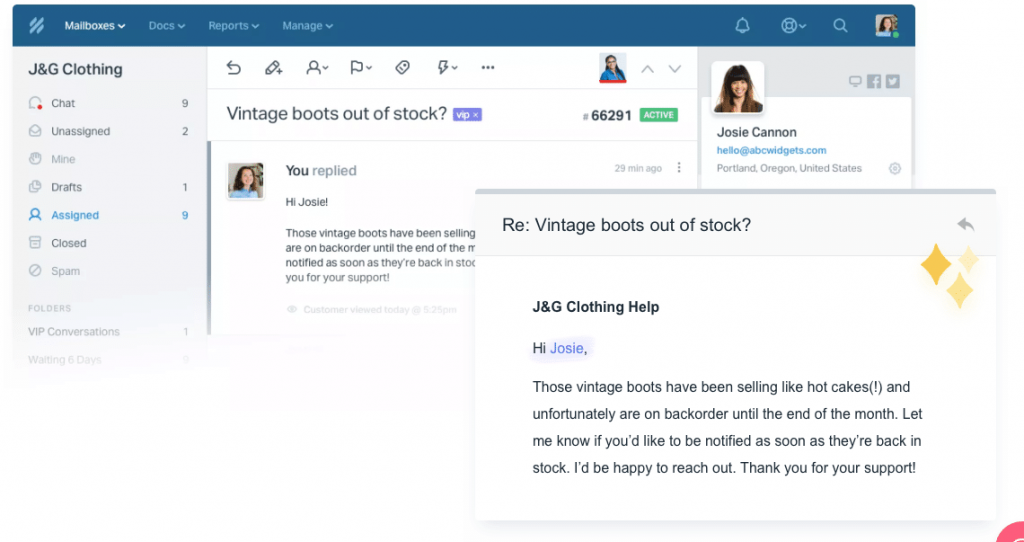Open the Chat folder
The image size is (1024, 542).
pyautogui.click(x=108, y=103)
